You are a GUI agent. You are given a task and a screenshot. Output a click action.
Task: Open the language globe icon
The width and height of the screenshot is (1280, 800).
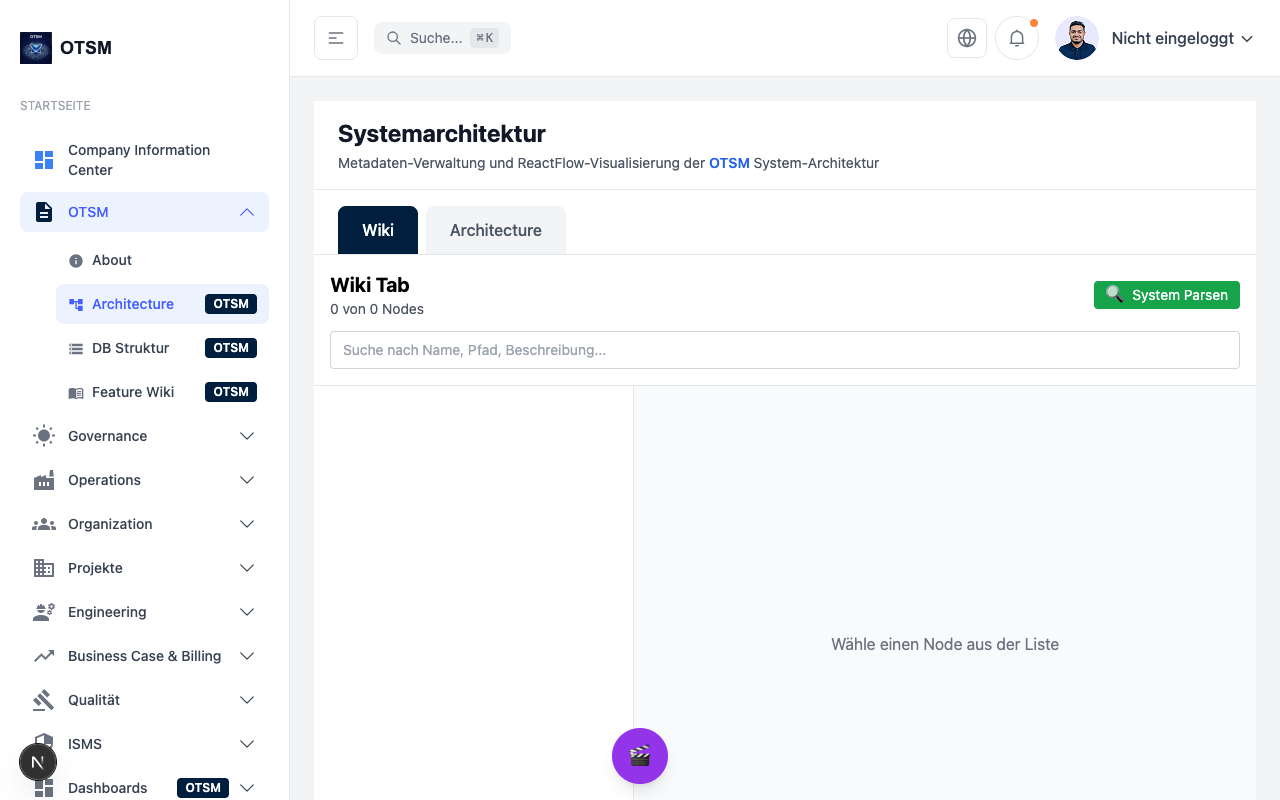click(967, 38)
